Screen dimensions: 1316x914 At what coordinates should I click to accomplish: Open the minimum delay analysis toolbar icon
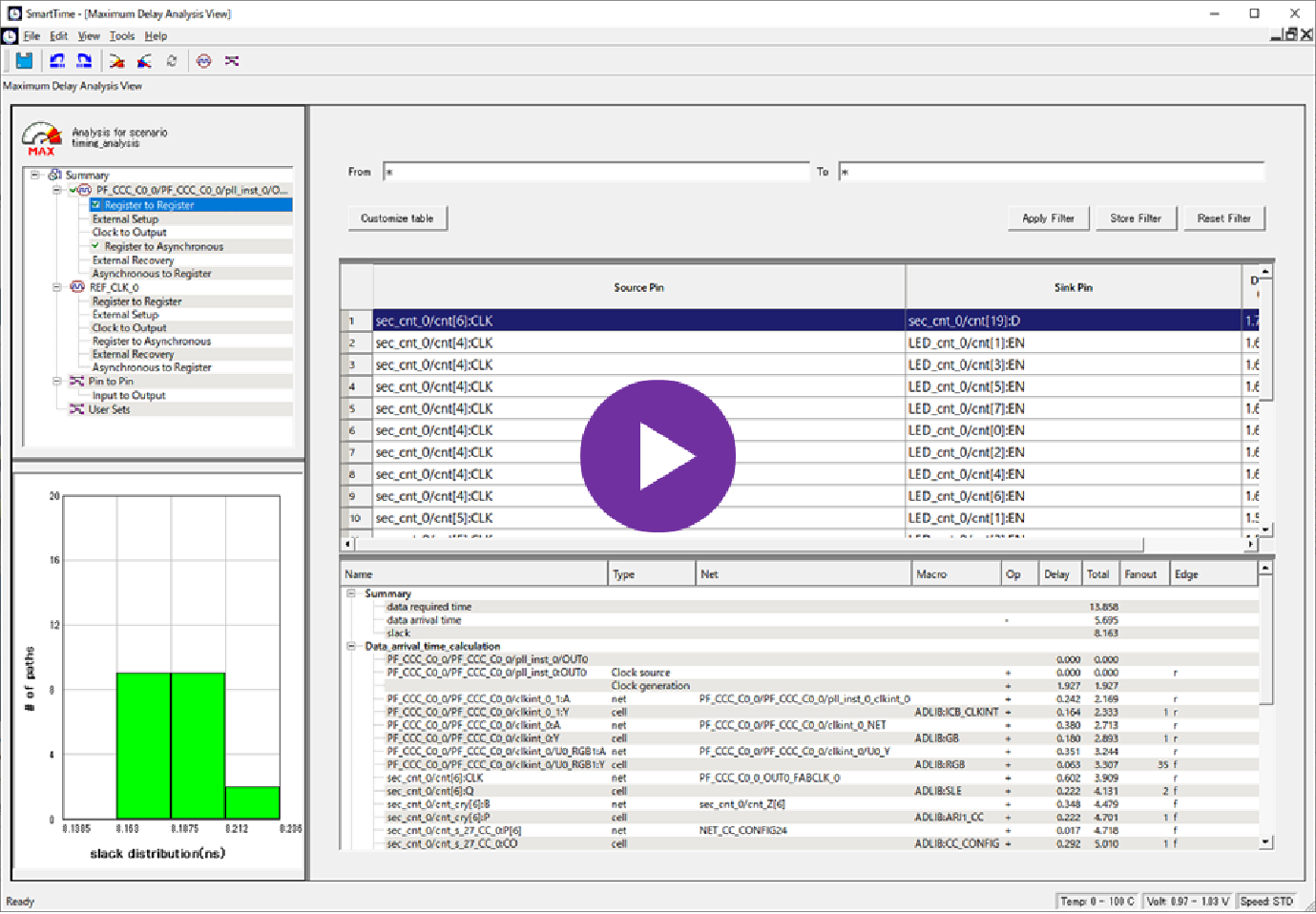(x=144, y=61)
